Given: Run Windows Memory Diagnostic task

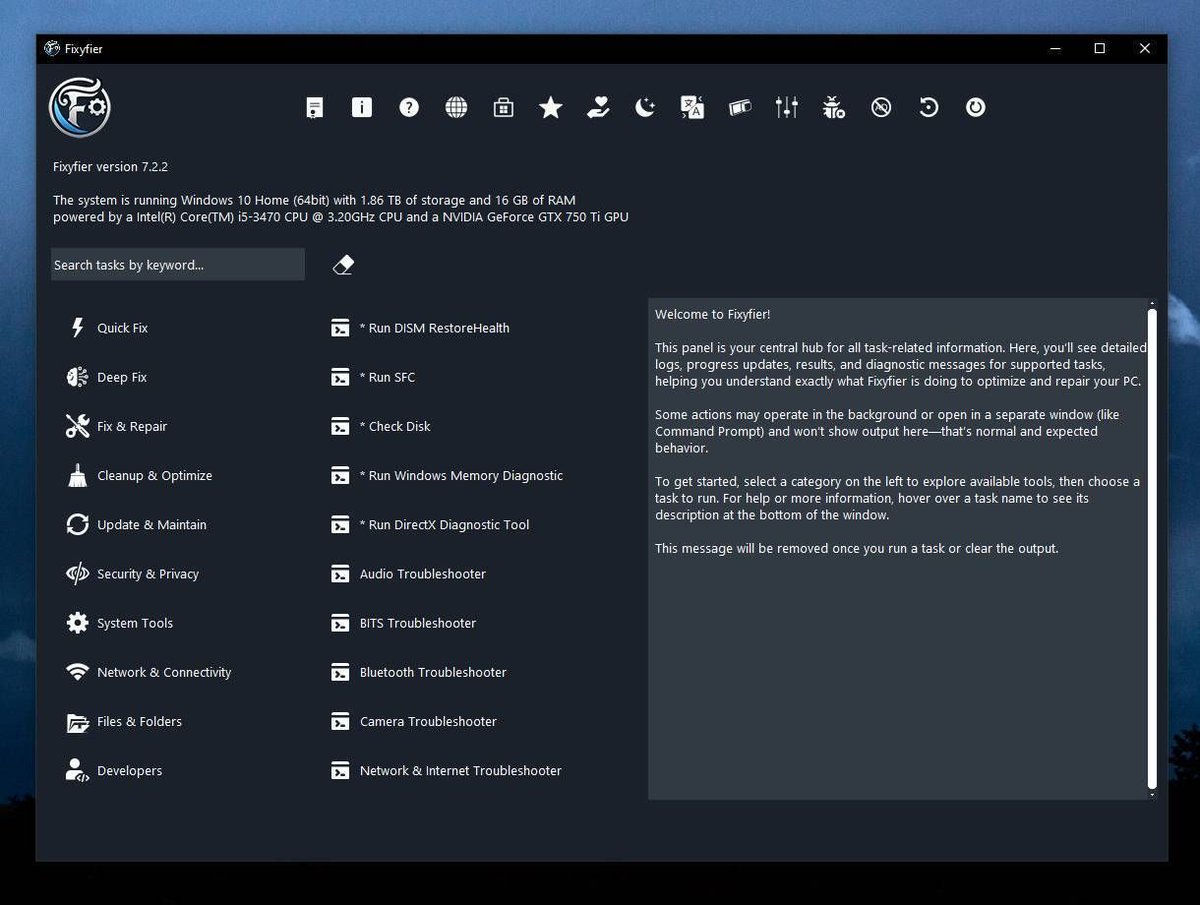Looking at the screenshot, I should [447, 475].
